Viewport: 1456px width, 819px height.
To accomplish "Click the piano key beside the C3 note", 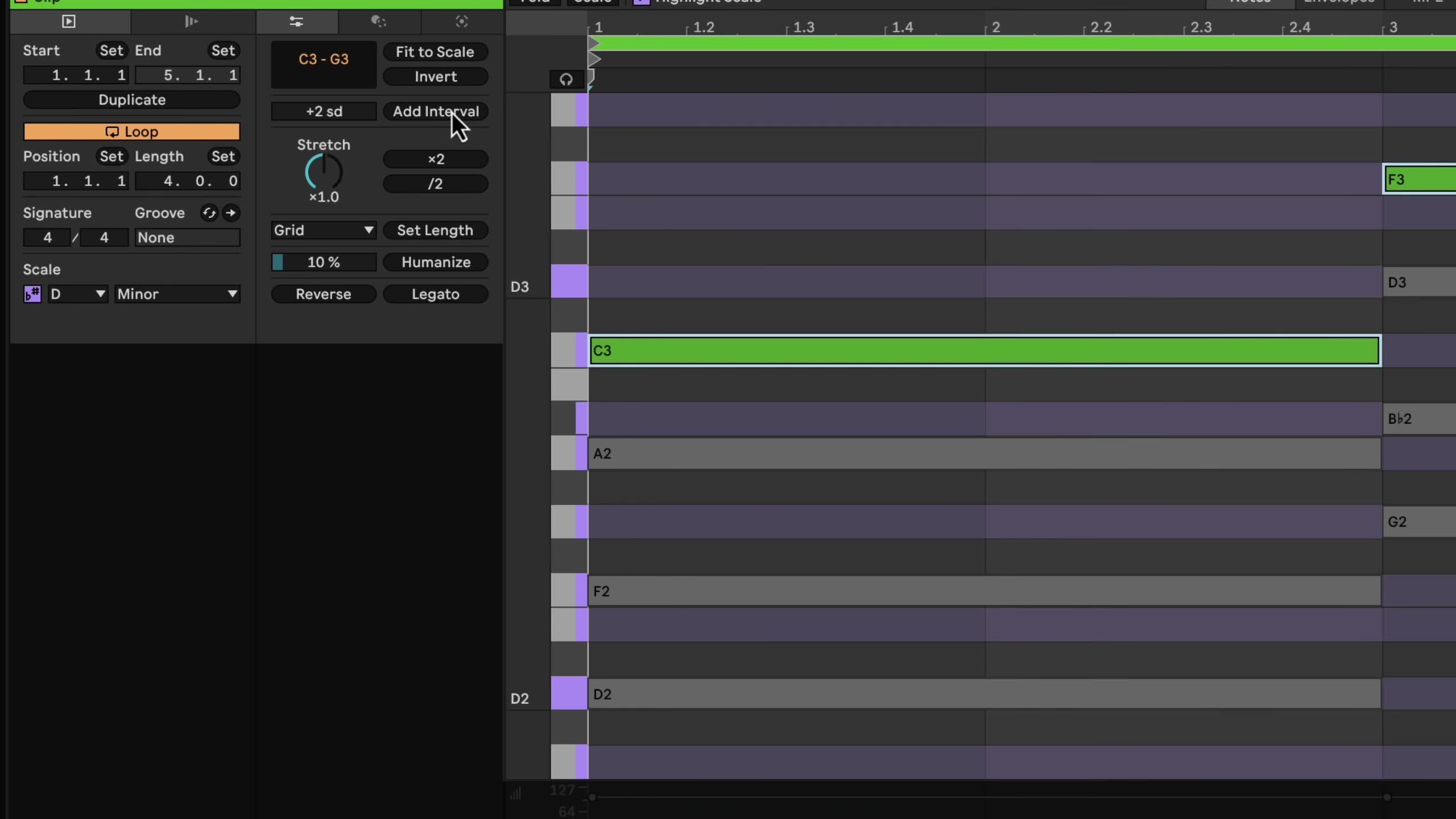I will pos(569,350).
